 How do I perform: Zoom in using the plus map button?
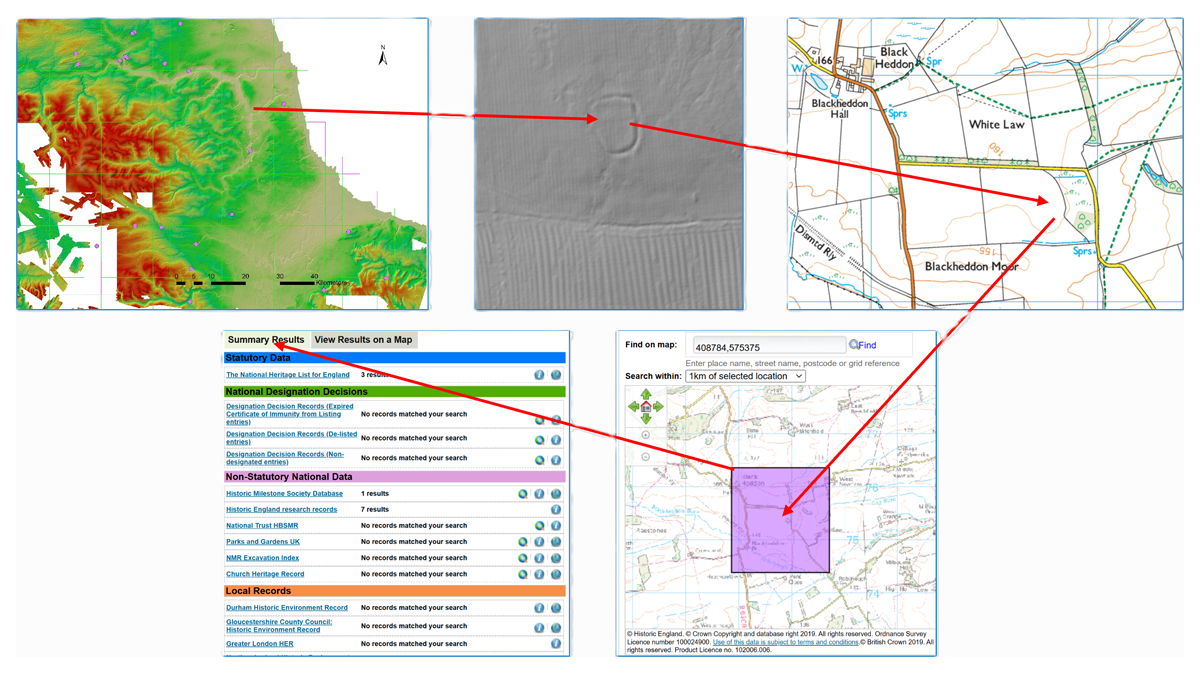click(646, 435)
